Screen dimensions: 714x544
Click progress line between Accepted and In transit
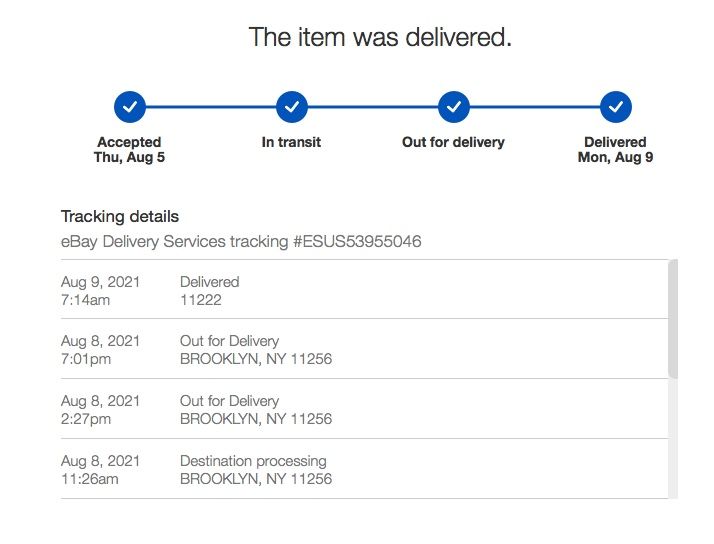tap(210, 106)
